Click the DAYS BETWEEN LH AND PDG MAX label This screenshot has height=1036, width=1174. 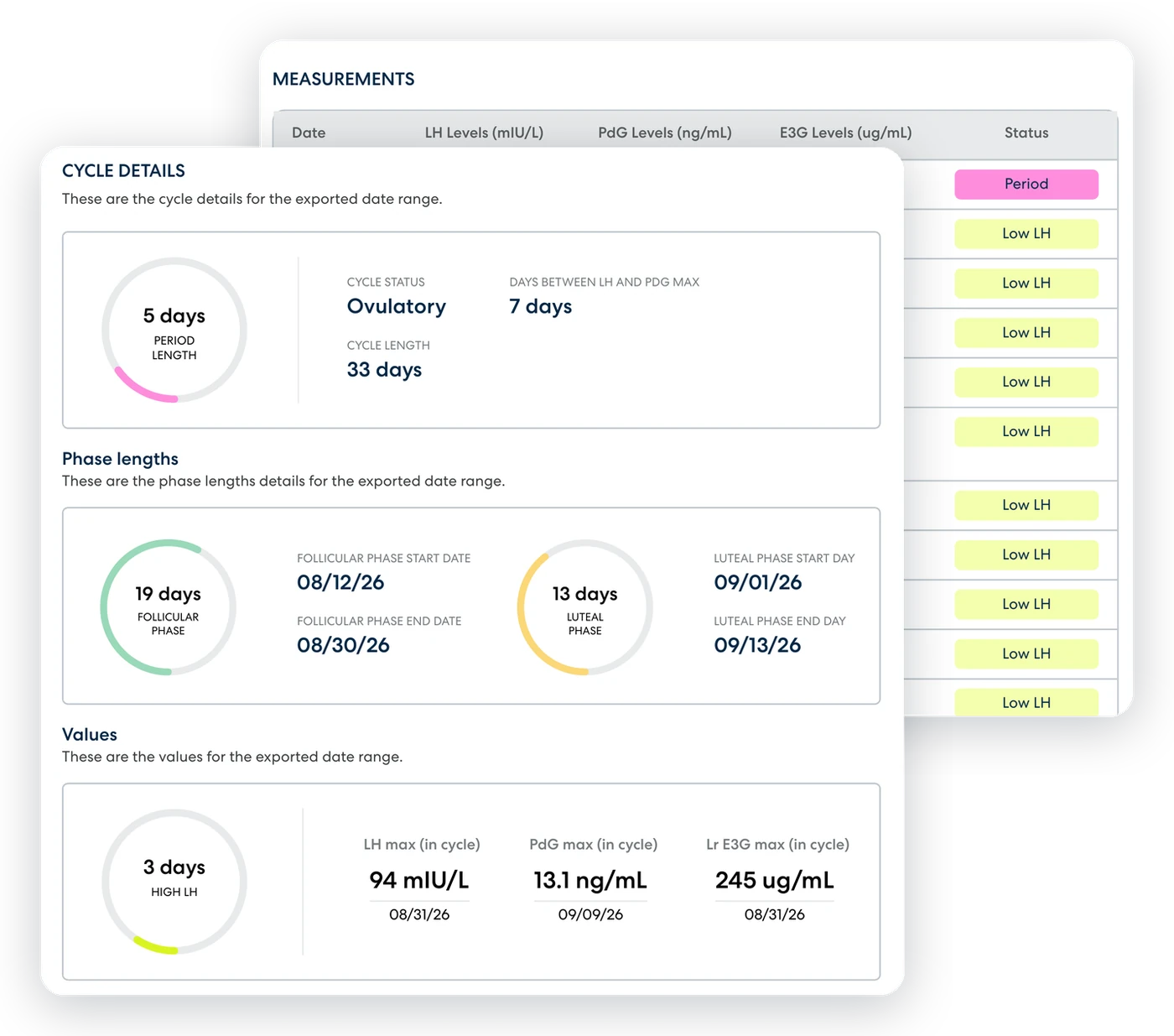[x=605, y=282]
